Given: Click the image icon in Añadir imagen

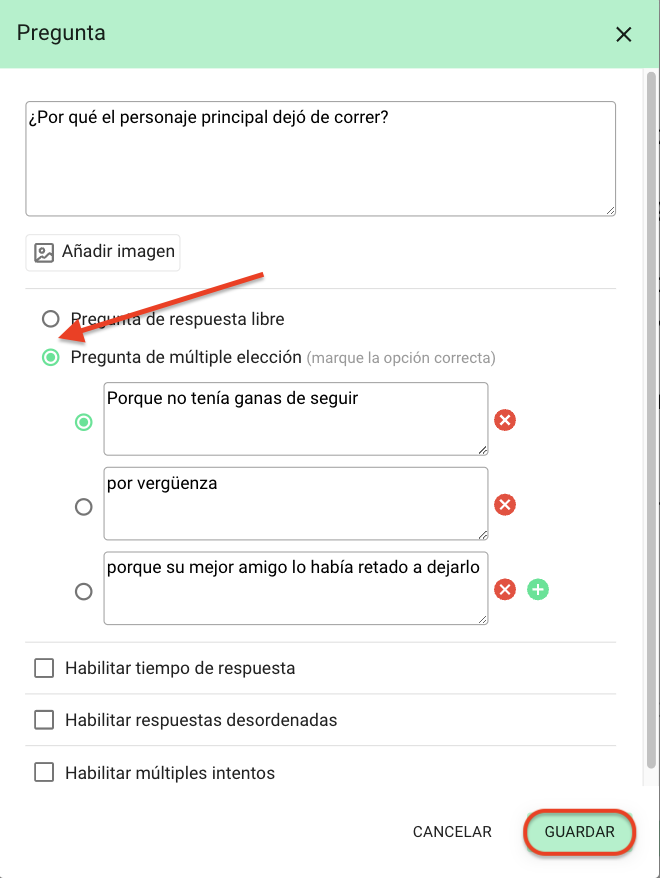Looking at the screenshot, I should [44, 253].
